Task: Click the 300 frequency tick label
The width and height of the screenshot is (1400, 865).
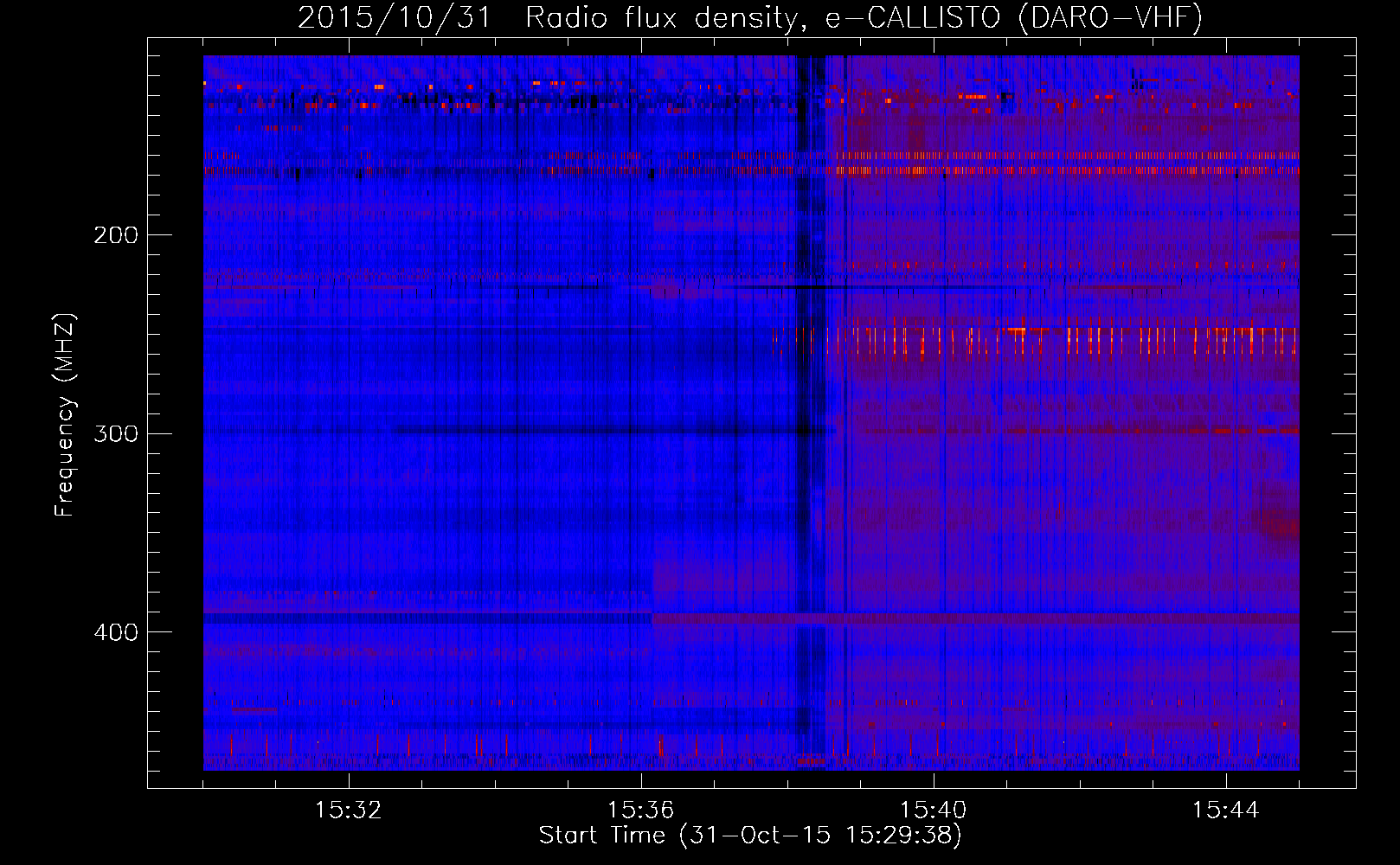Action: (116, 433)
